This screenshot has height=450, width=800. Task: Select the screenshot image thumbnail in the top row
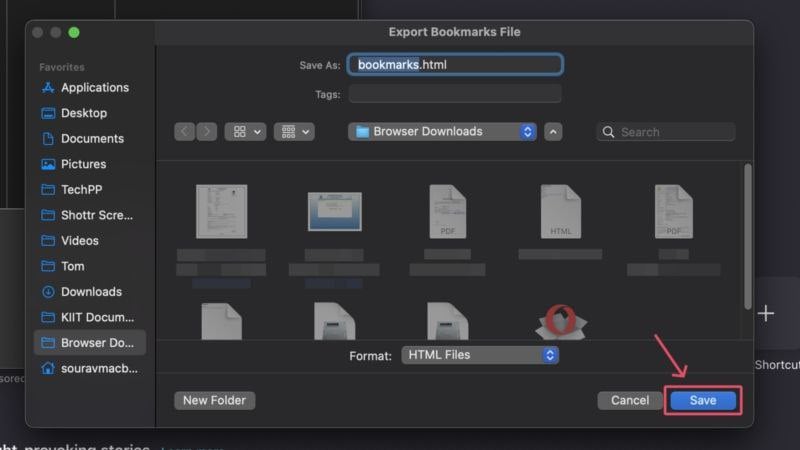335,212
